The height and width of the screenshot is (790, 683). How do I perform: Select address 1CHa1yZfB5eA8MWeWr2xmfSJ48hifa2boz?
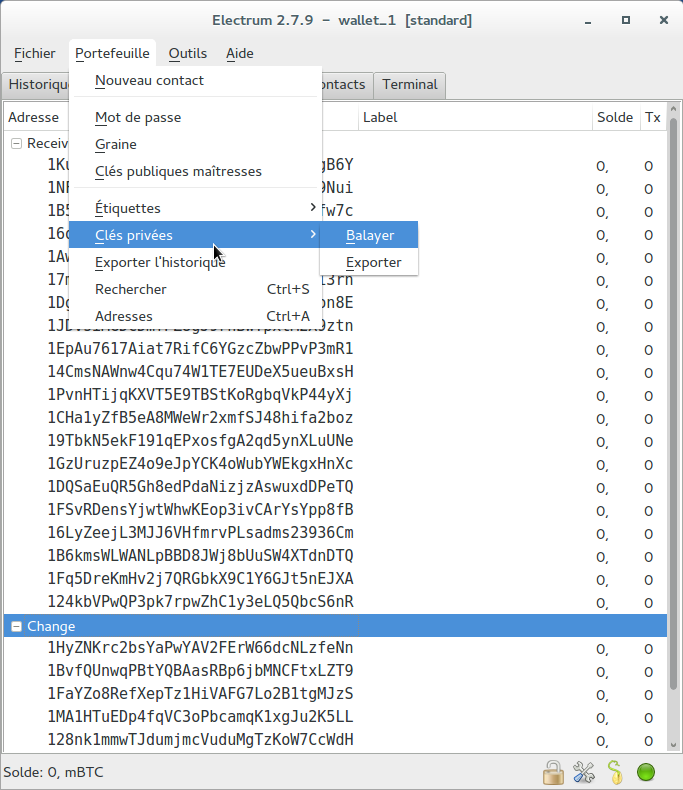[x=200, y=418]
